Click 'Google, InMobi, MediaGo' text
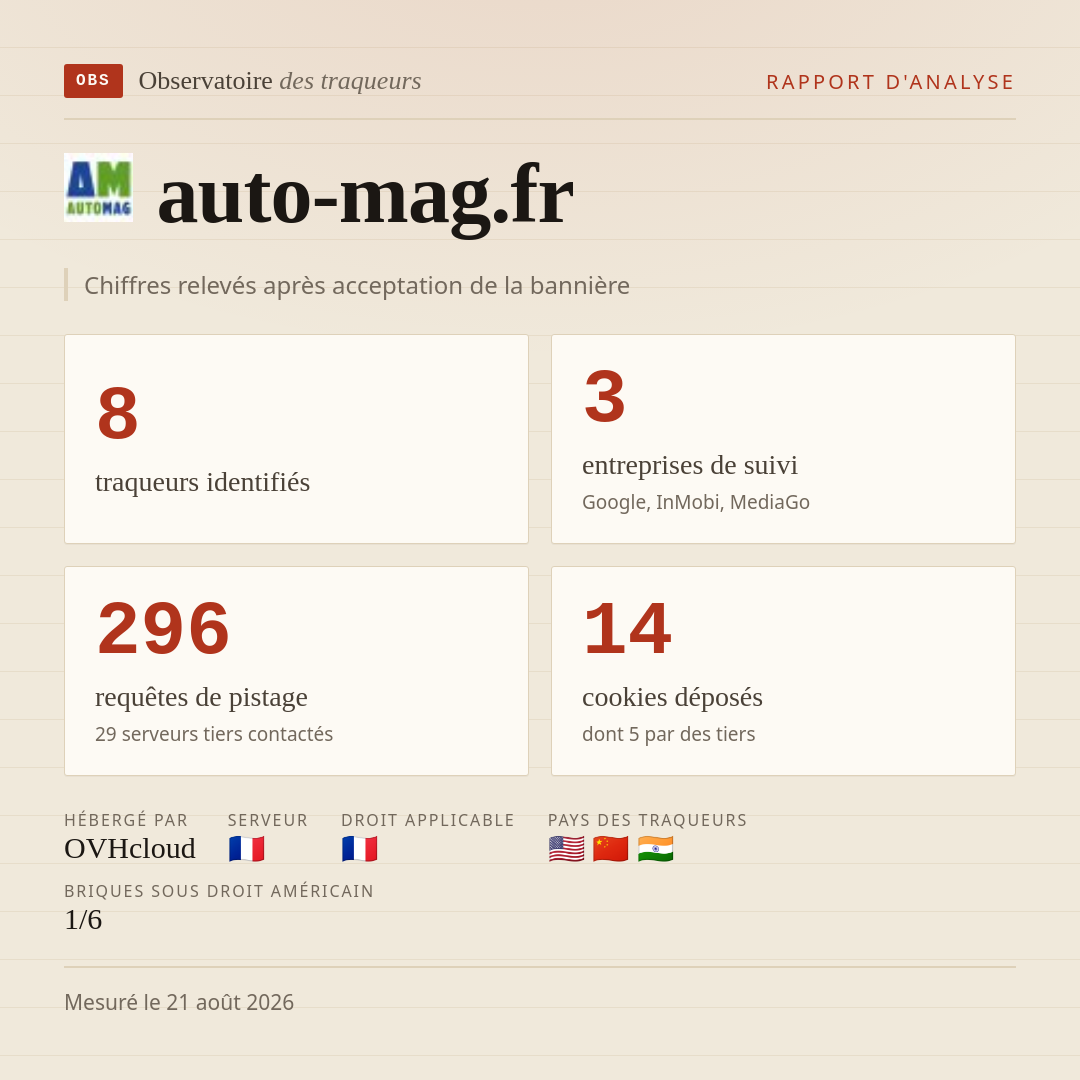Image resolution: width=1080 pixels, height=1080 pixels. [696, 502]
